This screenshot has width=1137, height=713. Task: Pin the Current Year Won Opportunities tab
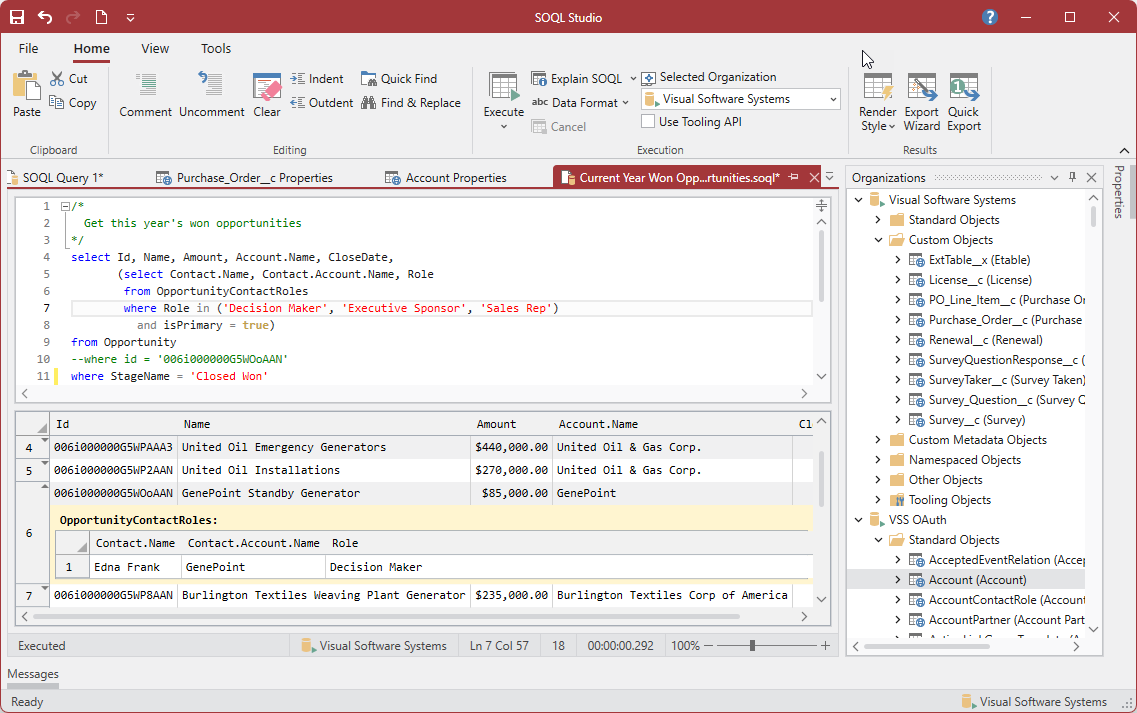pyautogui.click(x=794, y=178)
